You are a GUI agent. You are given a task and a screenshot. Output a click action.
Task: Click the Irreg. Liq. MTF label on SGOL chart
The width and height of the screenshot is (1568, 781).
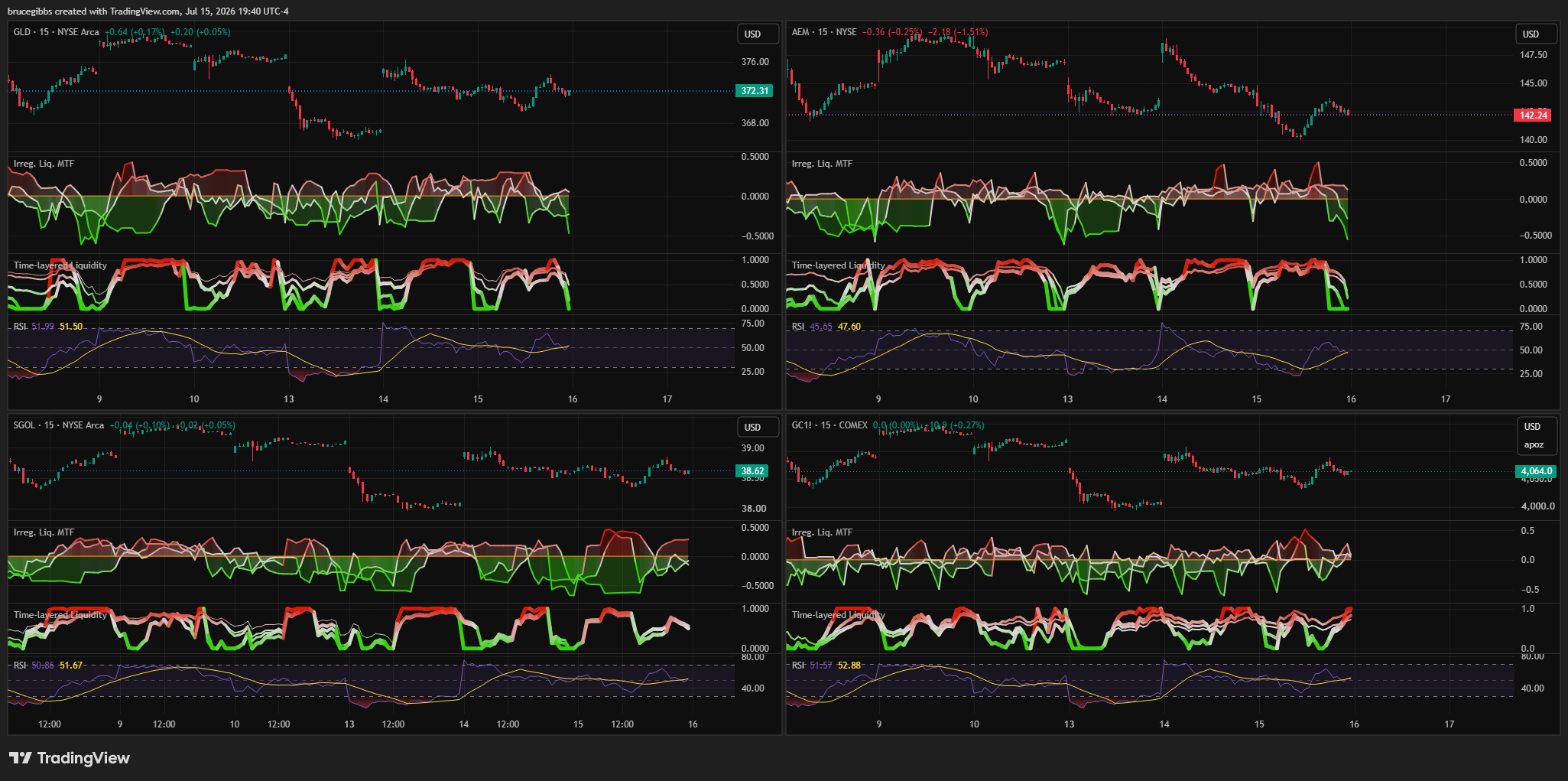tap(44, 532)
